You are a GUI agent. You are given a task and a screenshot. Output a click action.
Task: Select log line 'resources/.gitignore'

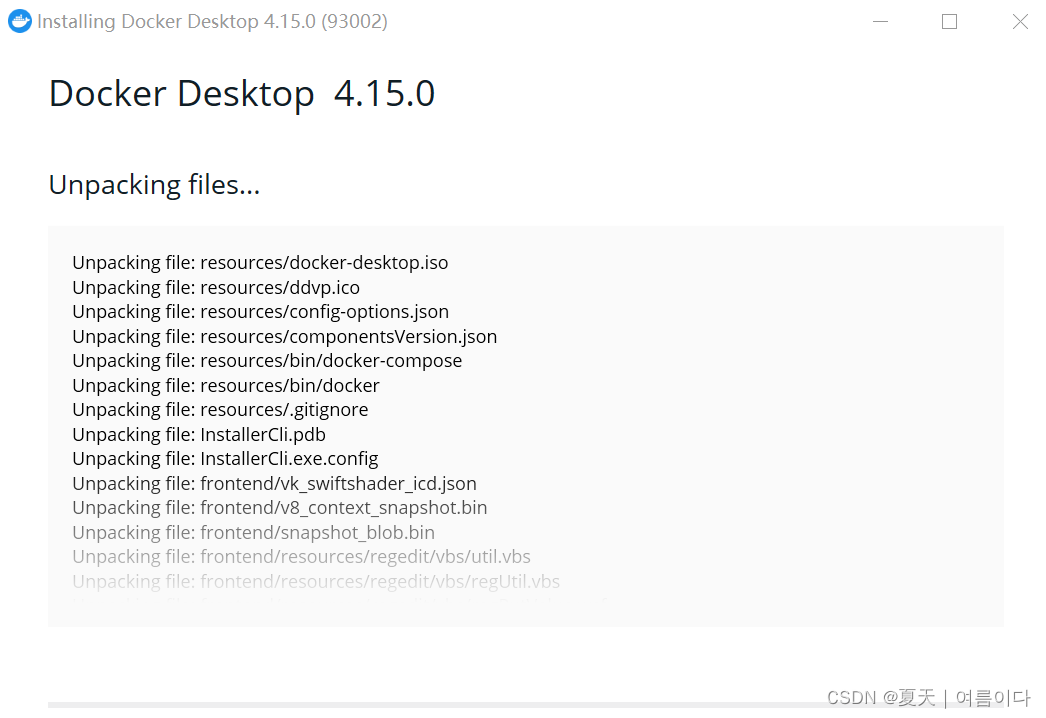[220, 410]
